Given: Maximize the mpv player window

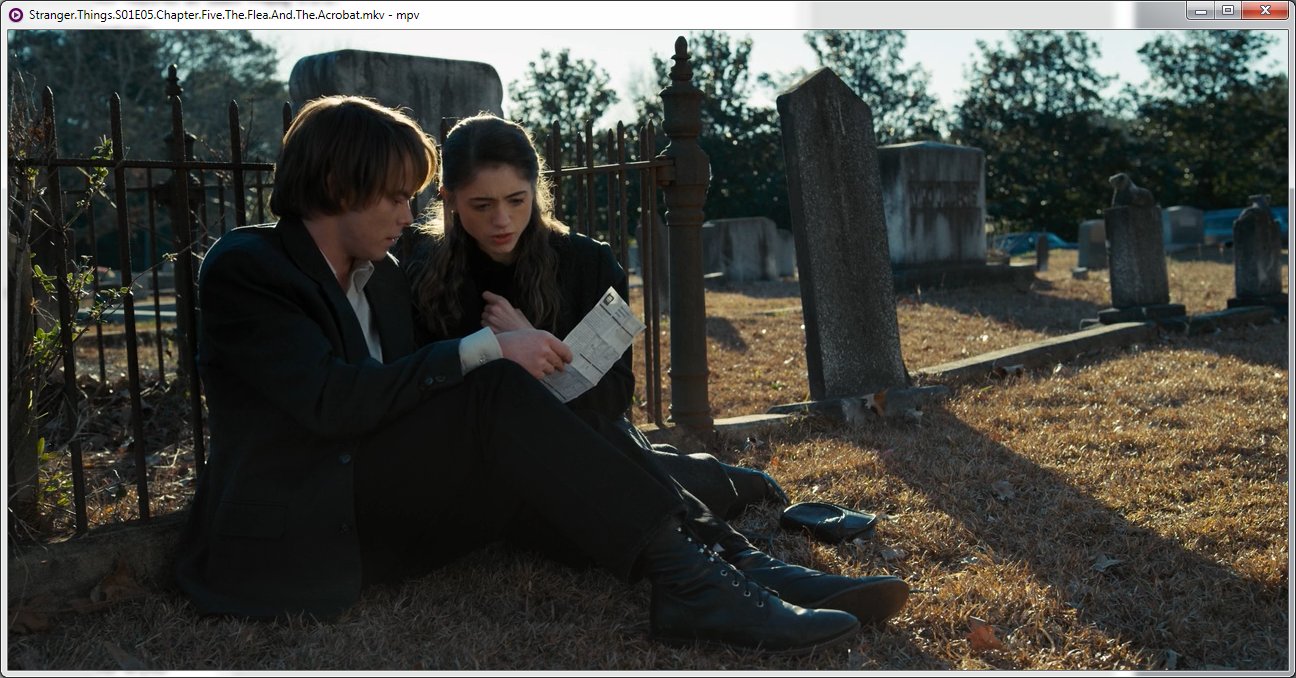Looking at the screenshot, I should (1227, 10).
